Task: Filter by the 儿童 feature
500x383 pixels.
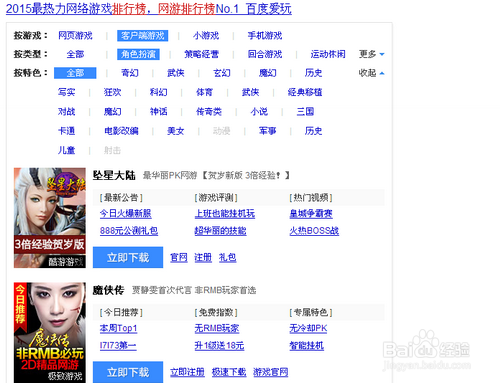Action: pos(66,150)
